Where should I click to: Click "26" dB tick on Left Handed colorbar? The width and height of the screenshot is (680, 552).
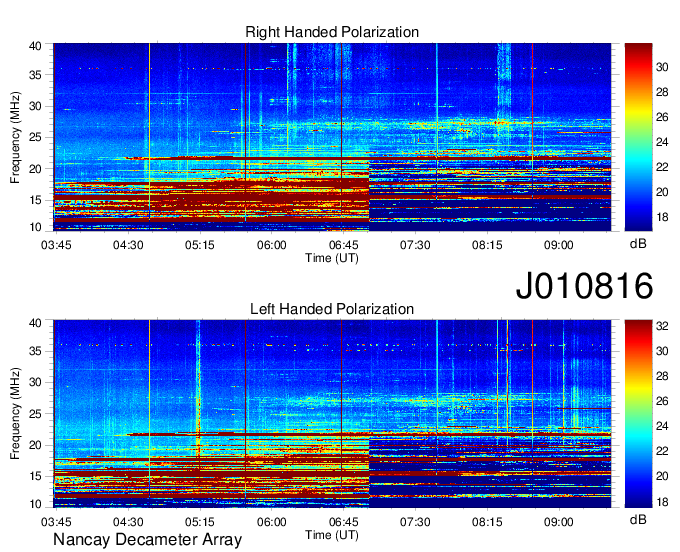[662, 402]
